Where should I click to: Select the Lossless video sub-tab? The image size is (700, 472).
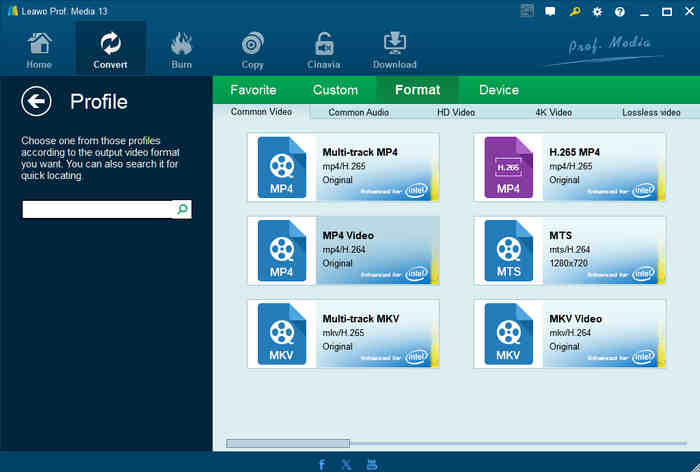[651, 113]
